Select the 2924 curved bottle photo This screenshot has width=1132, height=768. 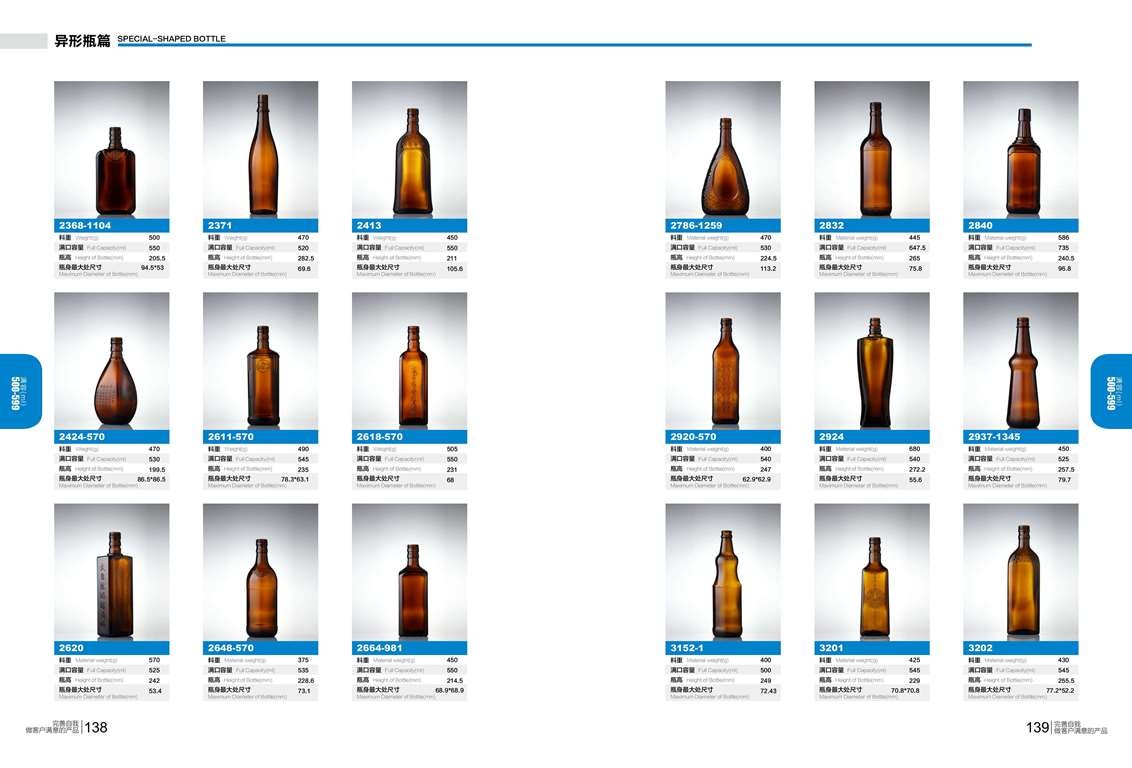click(872, 361)
